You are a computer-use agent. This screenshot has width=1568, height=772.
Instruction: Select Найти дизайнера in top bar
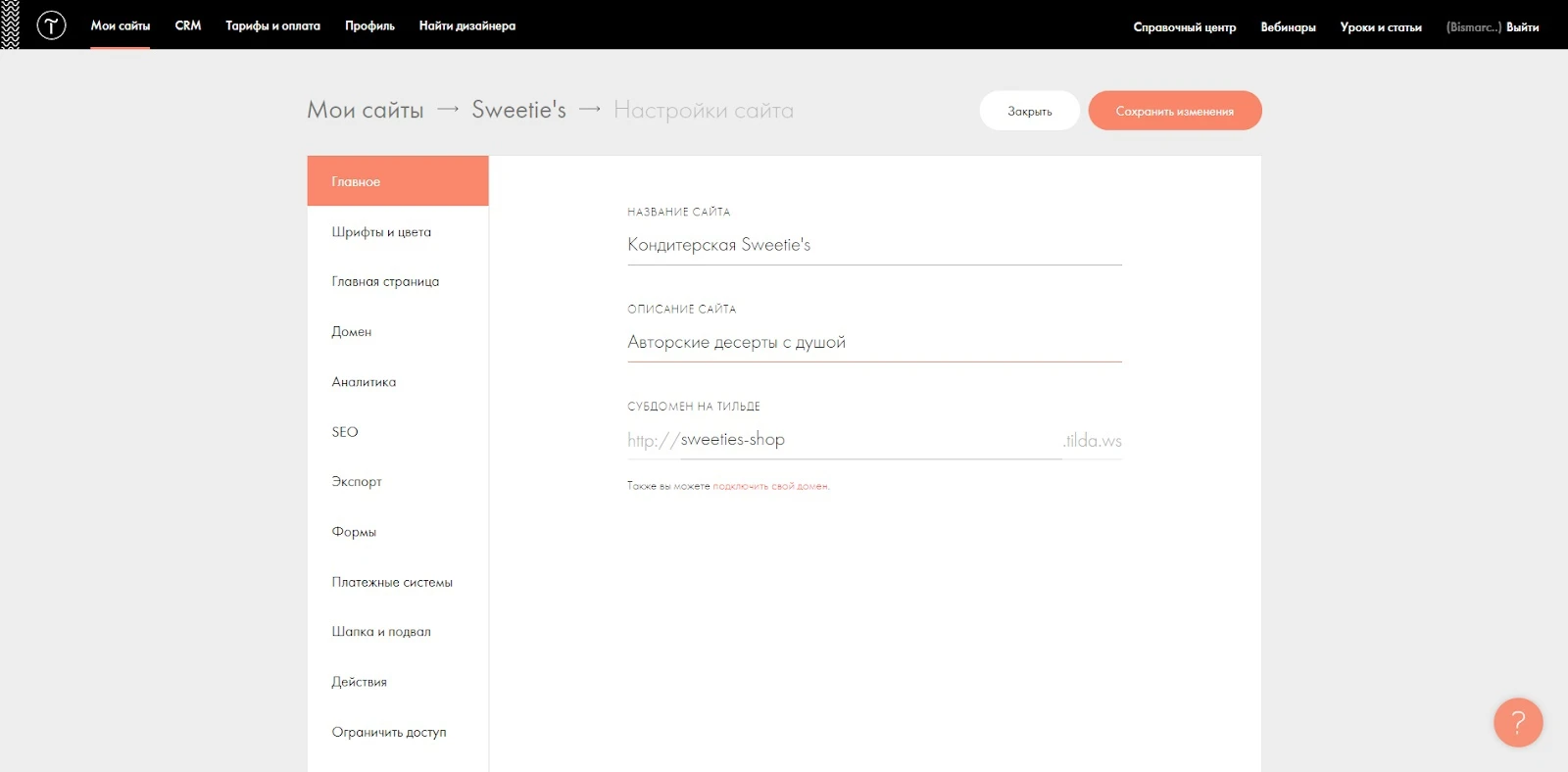[467, 25]
